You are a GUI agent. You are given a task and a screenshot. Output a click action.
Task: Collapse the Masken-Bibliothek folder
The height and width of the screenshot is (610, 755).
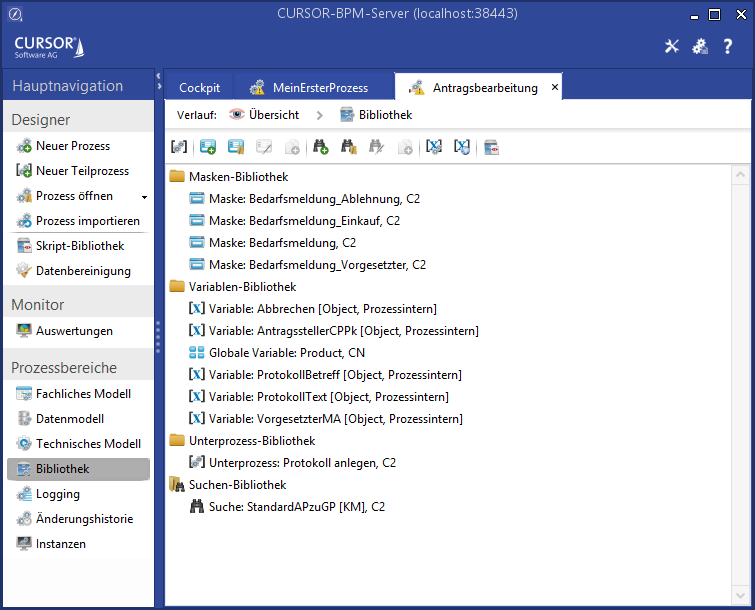pos(178,177)
